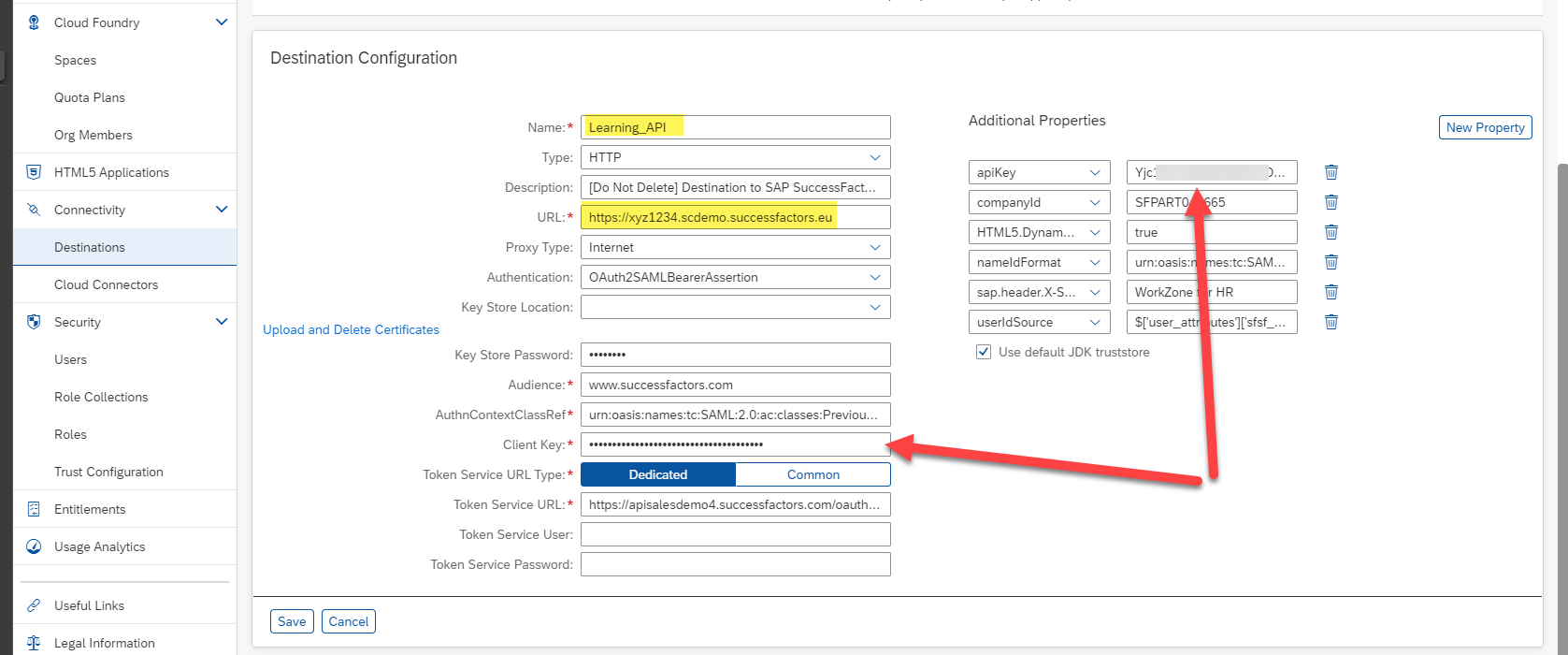
Task: Open the HTML5.Dynam... property name dropdown
Action: pyautogui.click(x=1095, y=232)
